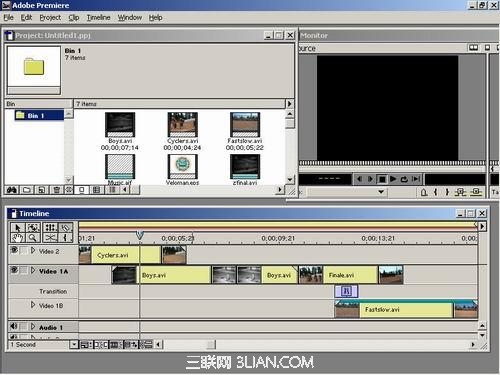500x375 pixels.
Task: Create a new bin with the folder icon
Action: click(27, 190)
